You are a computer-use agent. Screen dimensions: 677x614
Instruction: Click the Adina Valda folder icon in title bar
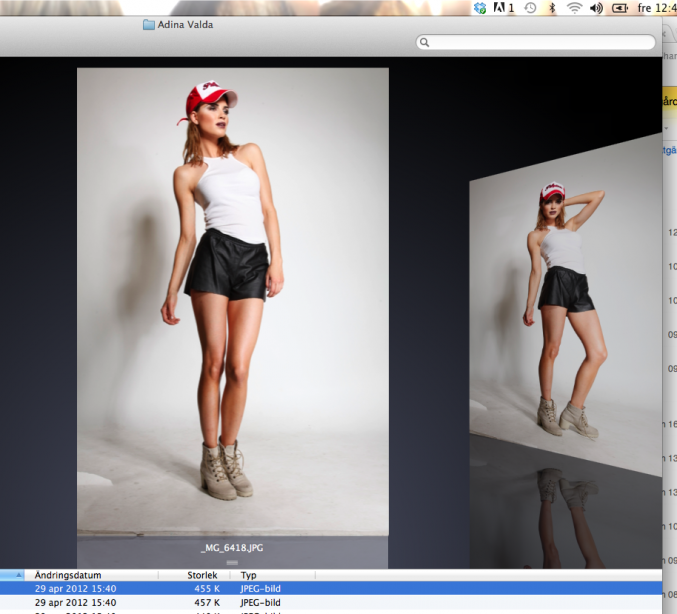pyautogui.click(x=149, y=25)
